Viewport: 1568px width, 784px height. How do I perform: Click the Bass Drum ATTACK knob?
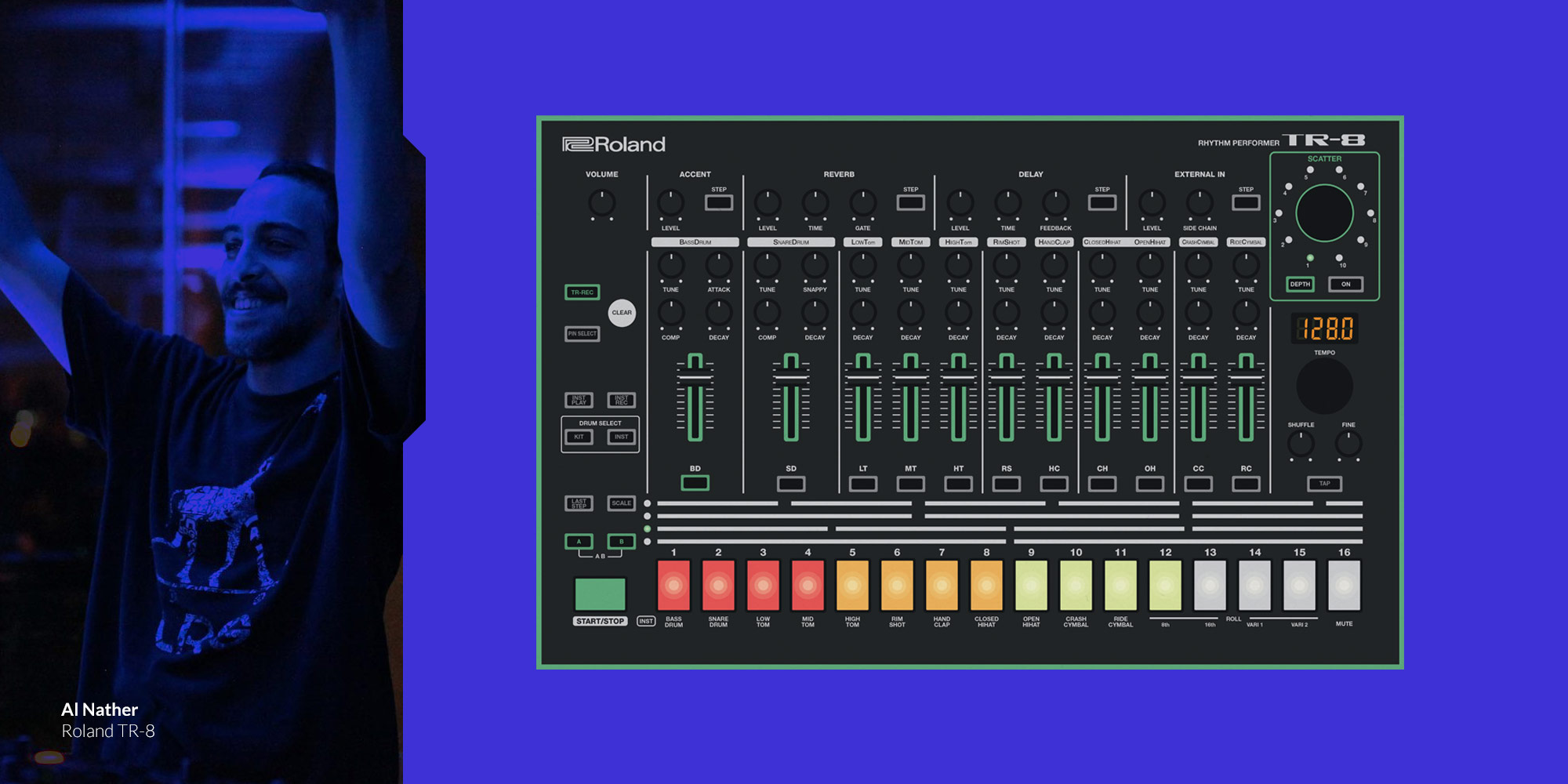click(x=719, y=266)
